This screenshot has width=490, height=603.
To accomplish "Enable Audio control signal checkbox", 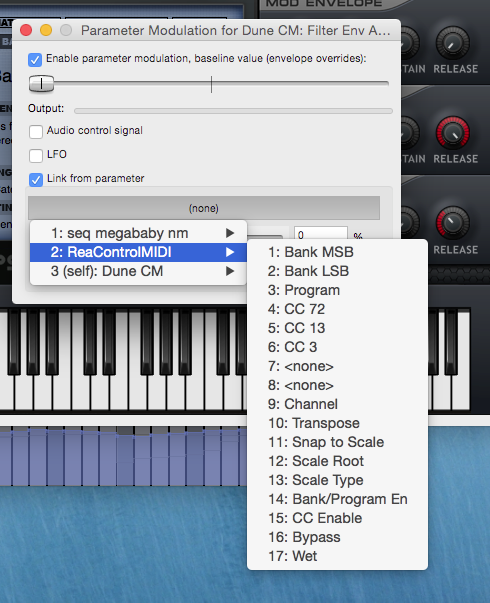I will 36,132.
